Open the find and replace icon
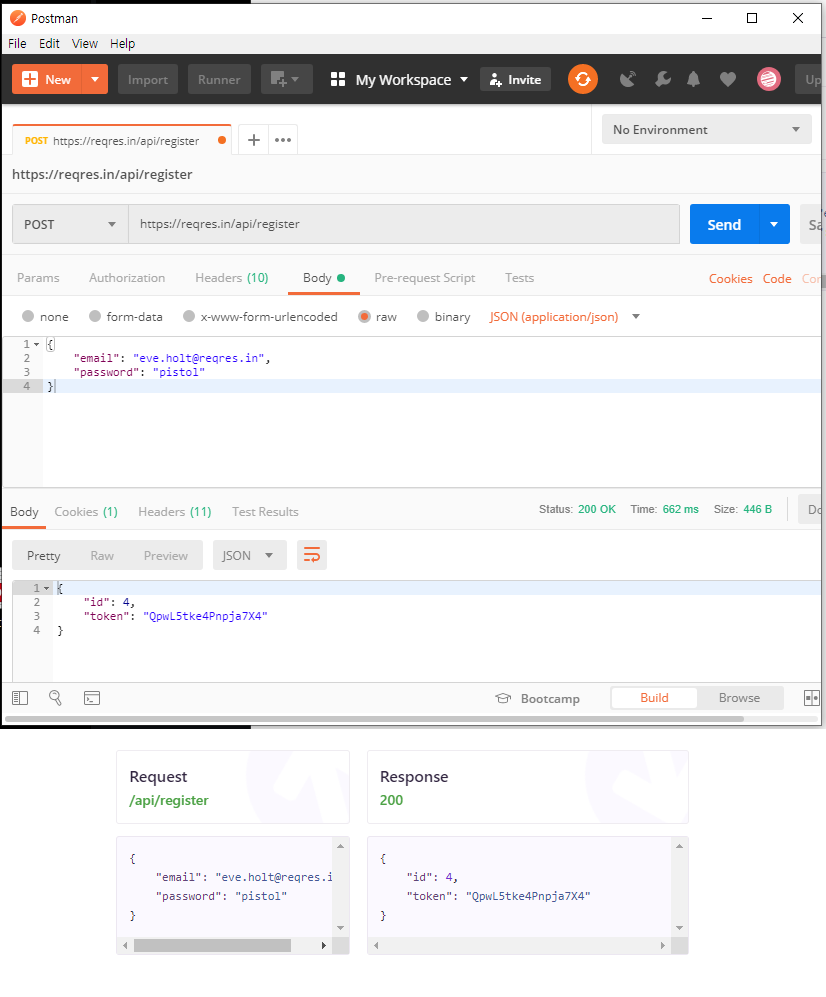The image size is (826, 997). click(x=55, y=698)
